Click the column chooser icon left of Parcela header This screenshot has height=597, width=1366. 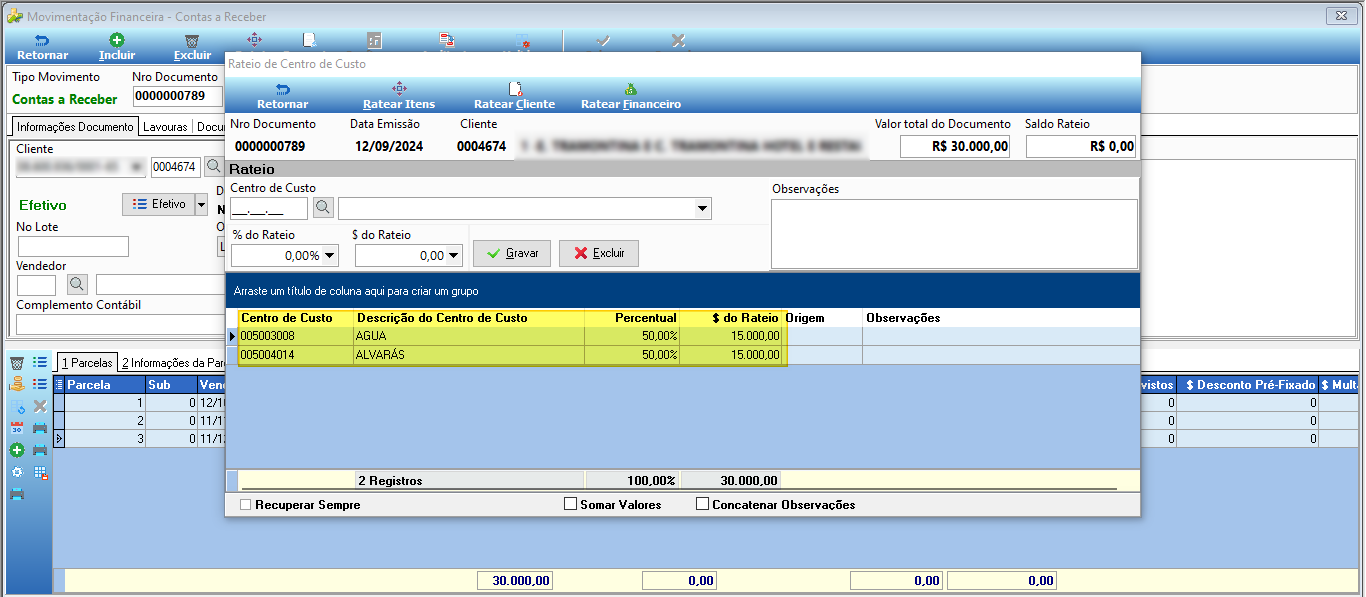coord(59,385)
